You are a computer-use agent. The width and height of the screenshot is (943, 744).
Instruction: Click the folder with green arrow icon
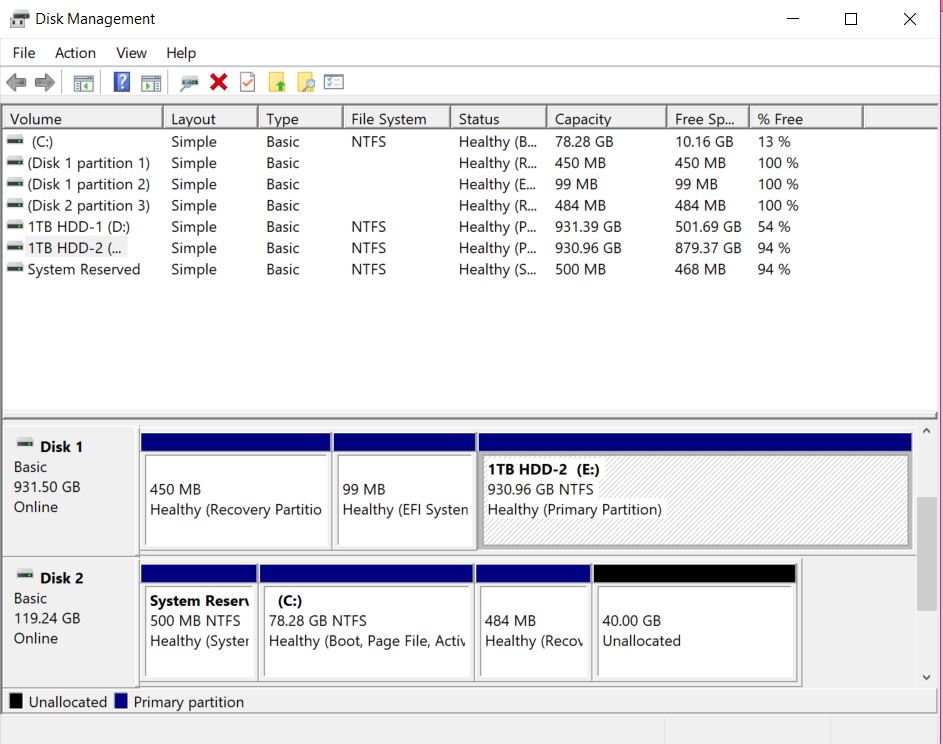click(x=277, y=82)
